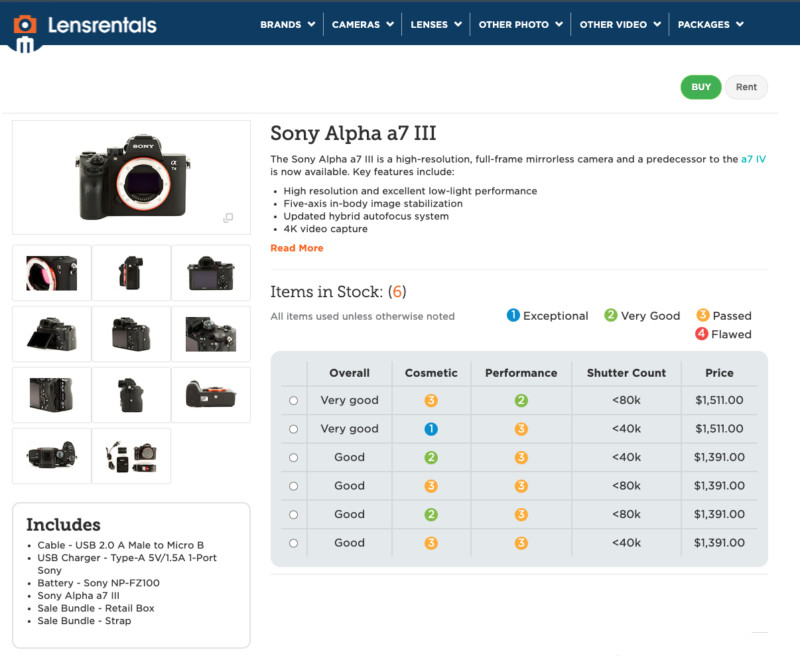Follow the a7 IV link
The height and width of the screenshot is (656, 800).
coord(753,159)
